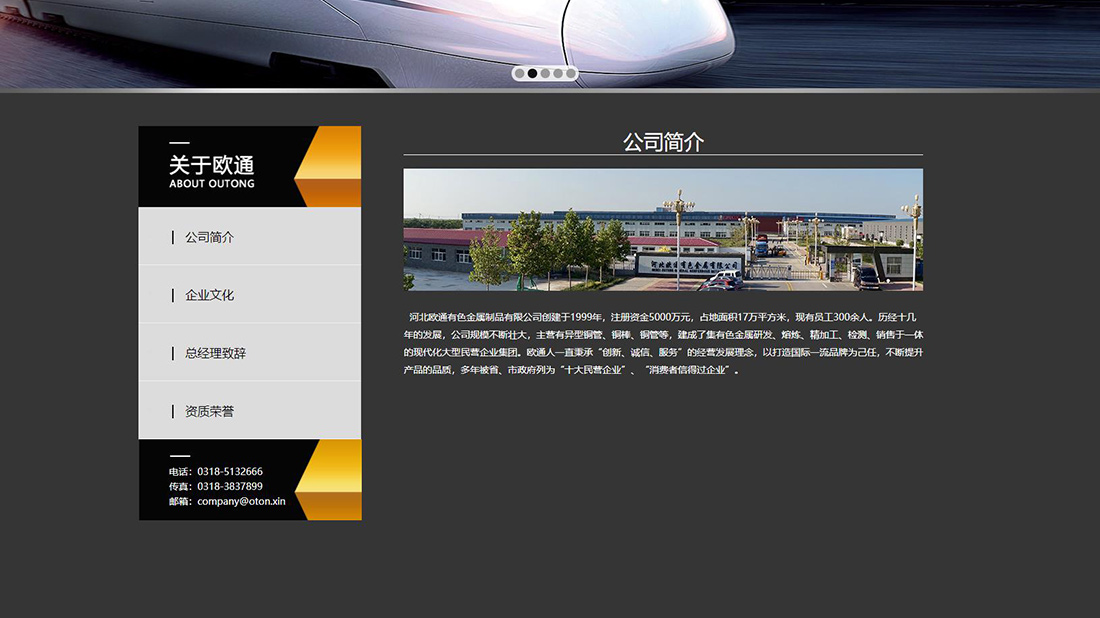1100x618 pixels.
Task: Jump to the fourth carousel slide dot
Action: 558,73
